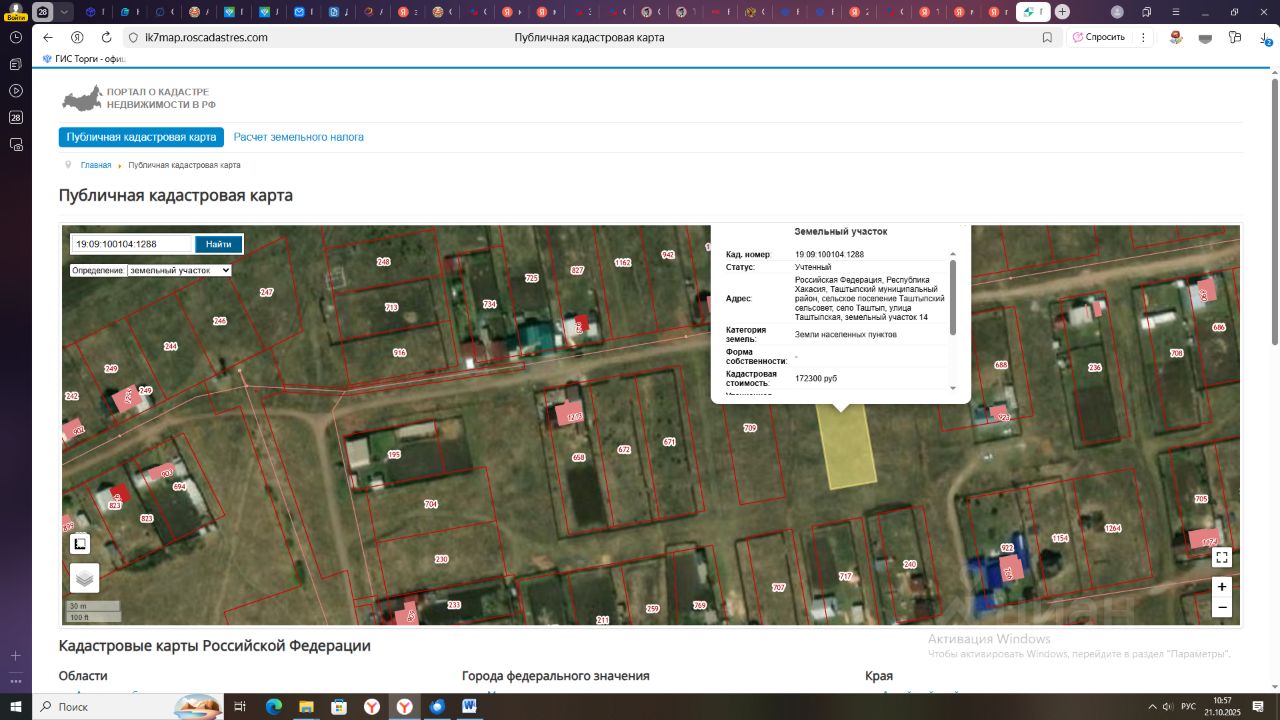The height and width of the screenshot is (720, 1280).
Task: Click parcel labeled 247 on the map
Action: (x=267, y=292)
